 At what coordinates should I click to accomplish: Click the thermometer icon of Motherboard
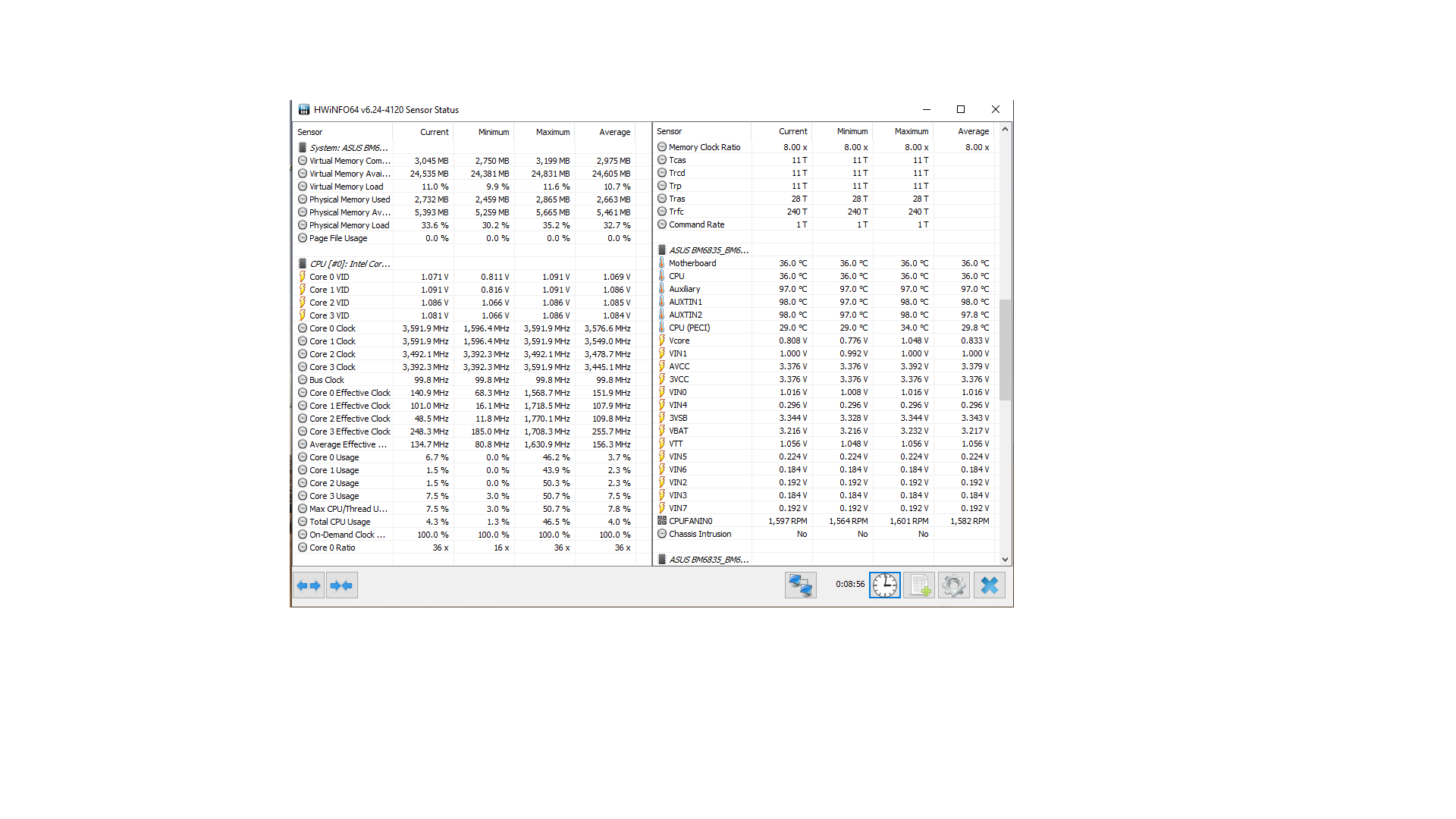click(662, 263)
